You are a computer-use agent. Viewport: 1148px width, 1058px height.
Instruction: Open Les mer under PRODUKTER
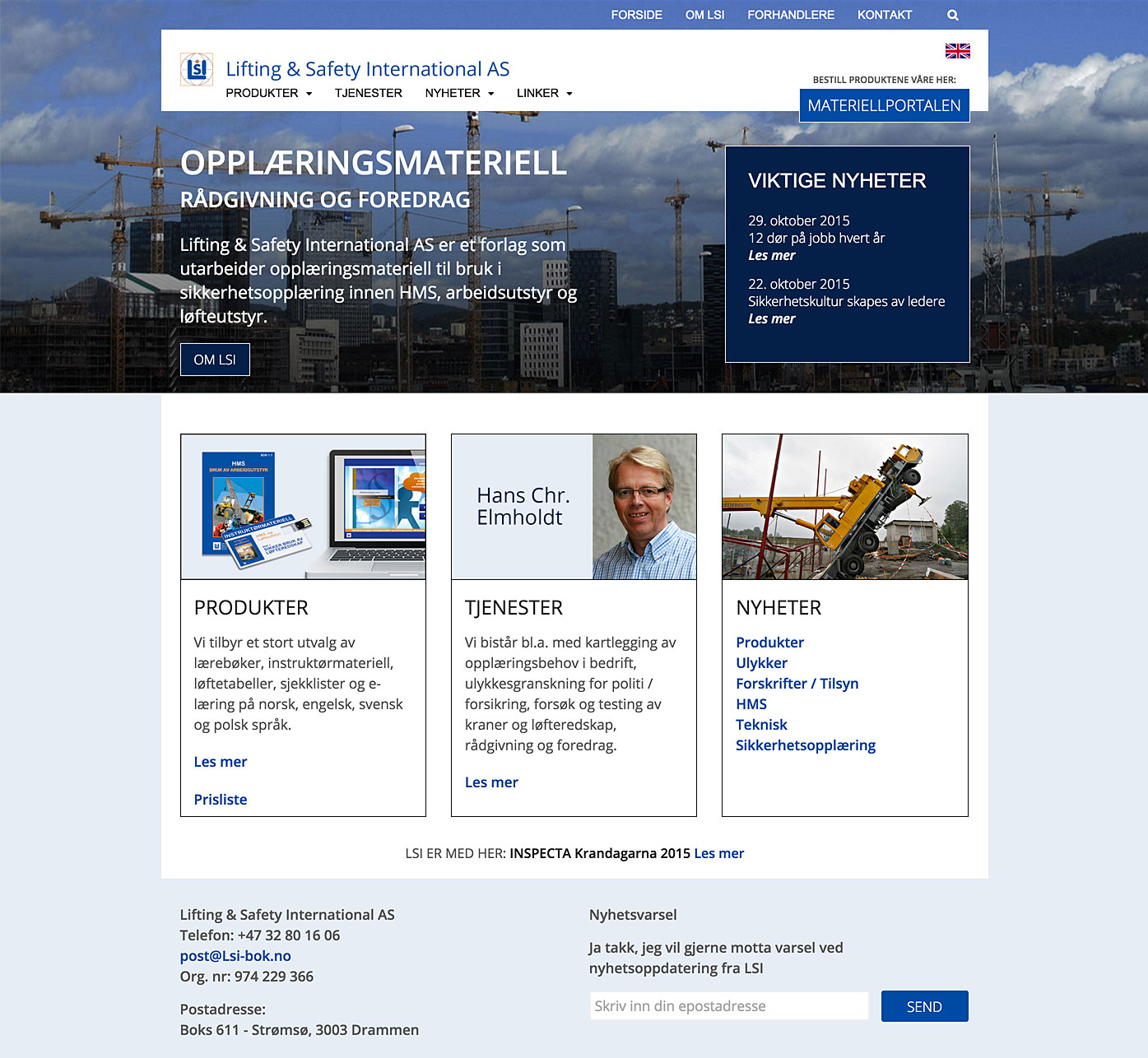click(x=221, y=762)
